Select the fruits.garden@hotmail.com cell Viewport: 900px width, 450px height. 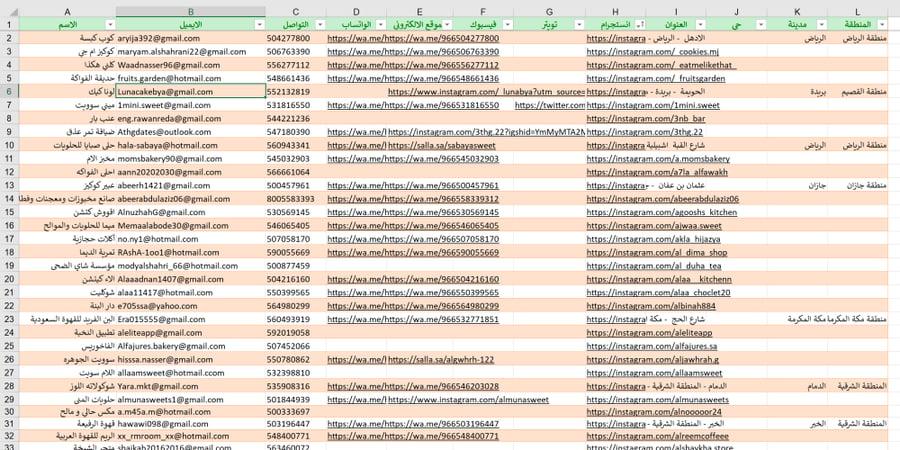point(191,79)
